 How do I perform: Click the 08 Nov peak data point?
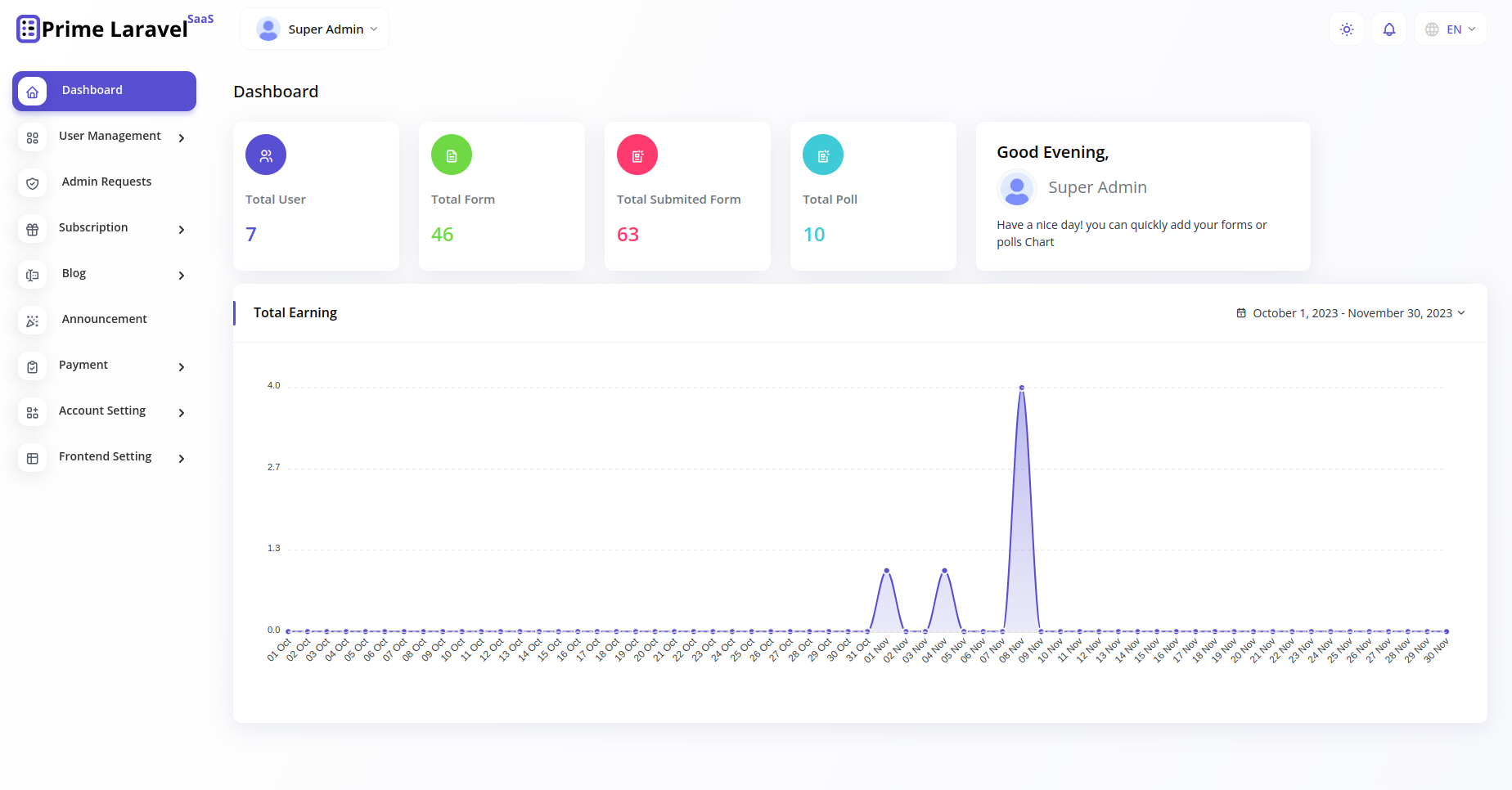pyautogui.click(x=1022, y=388)
